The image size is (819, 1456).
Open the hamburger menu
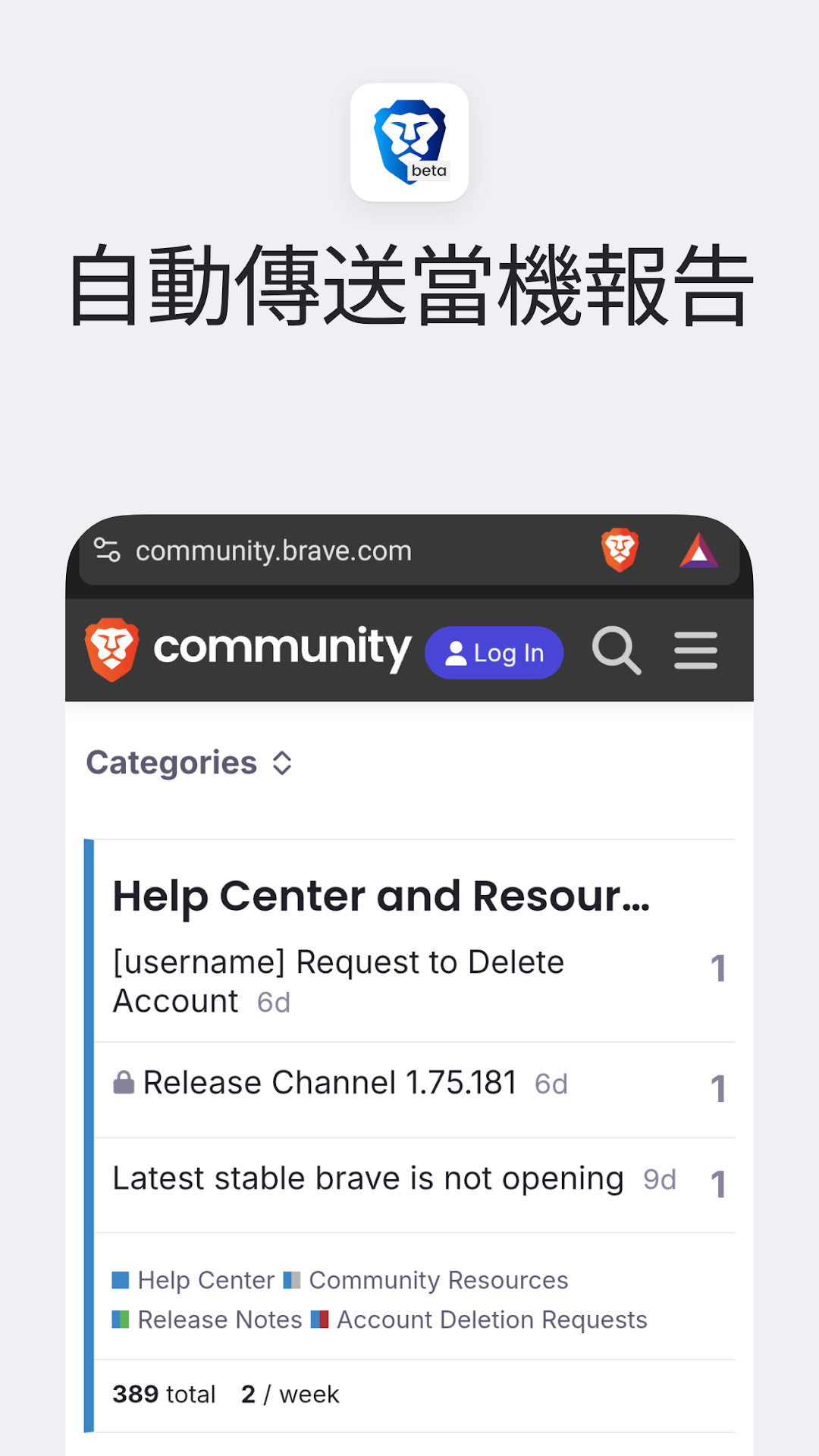pyautogui.click(x=695, y=650)
